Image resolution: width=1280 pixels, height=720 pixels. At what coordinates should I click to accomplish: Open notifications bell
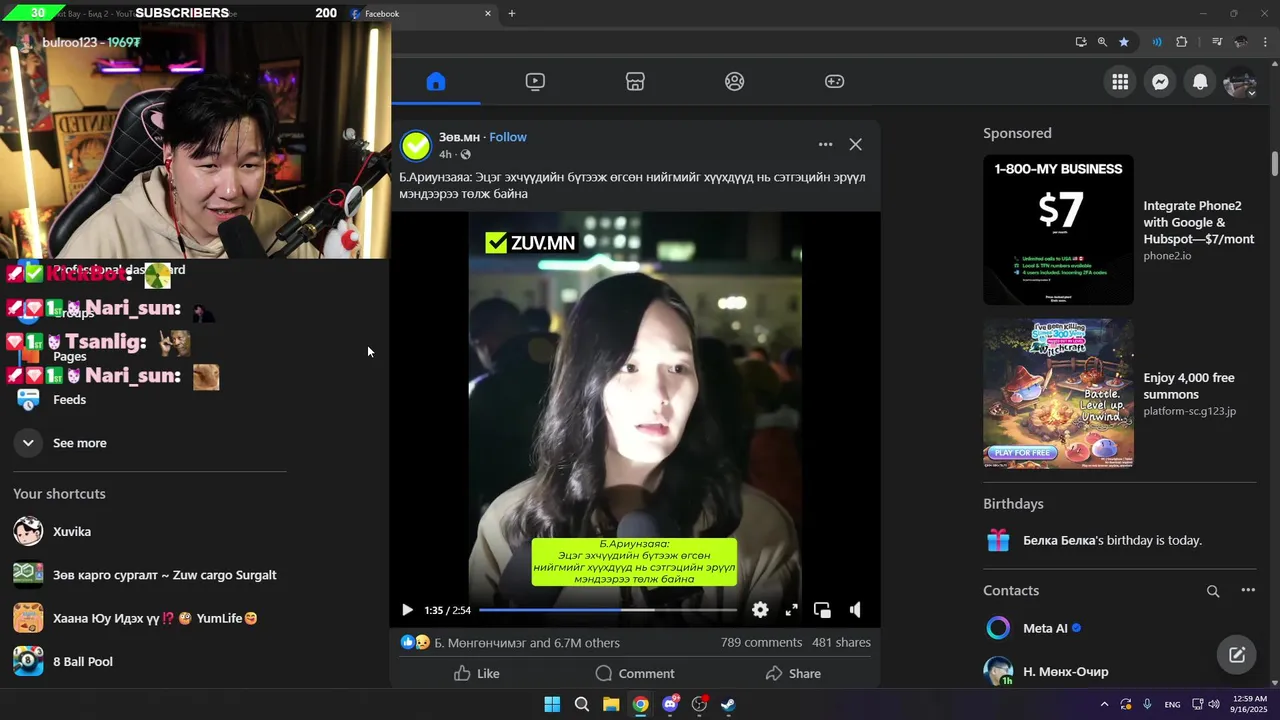tap(1200, 82)
